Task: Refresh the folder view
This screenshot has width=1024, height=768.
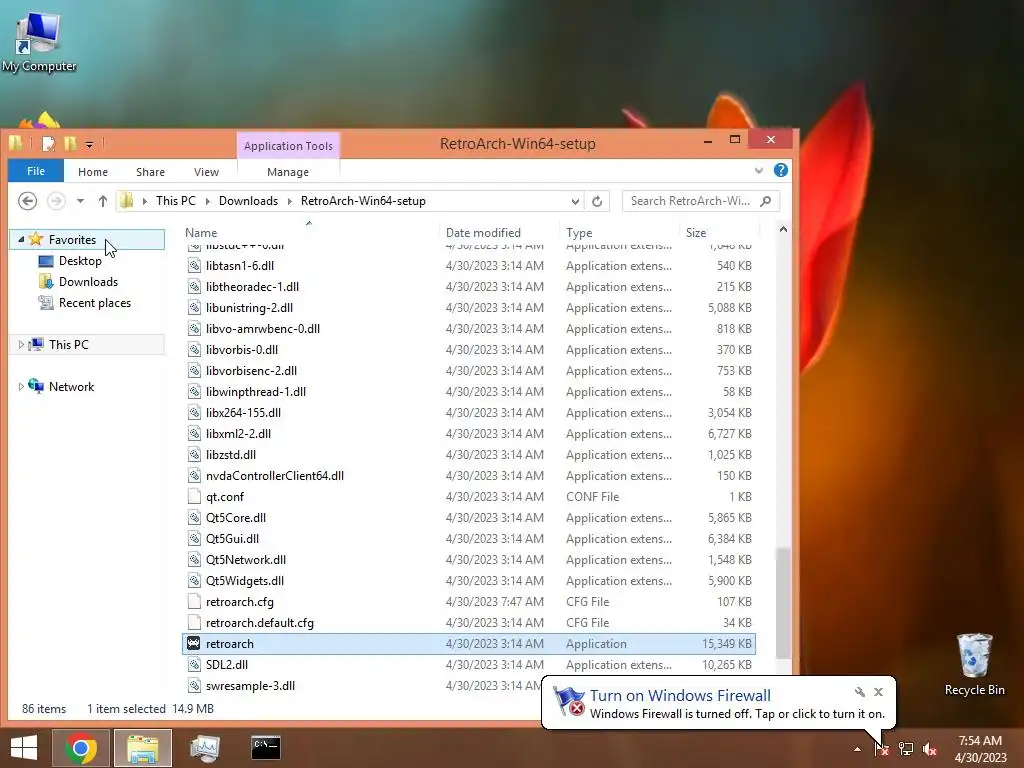Action: 597,201
